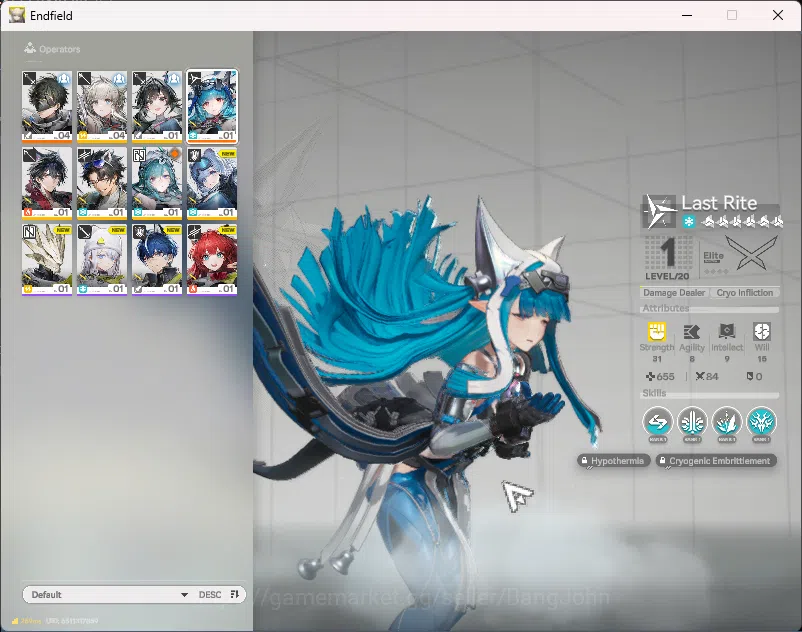
Task: Click the Operators group icon
Action: click(30, 49)
